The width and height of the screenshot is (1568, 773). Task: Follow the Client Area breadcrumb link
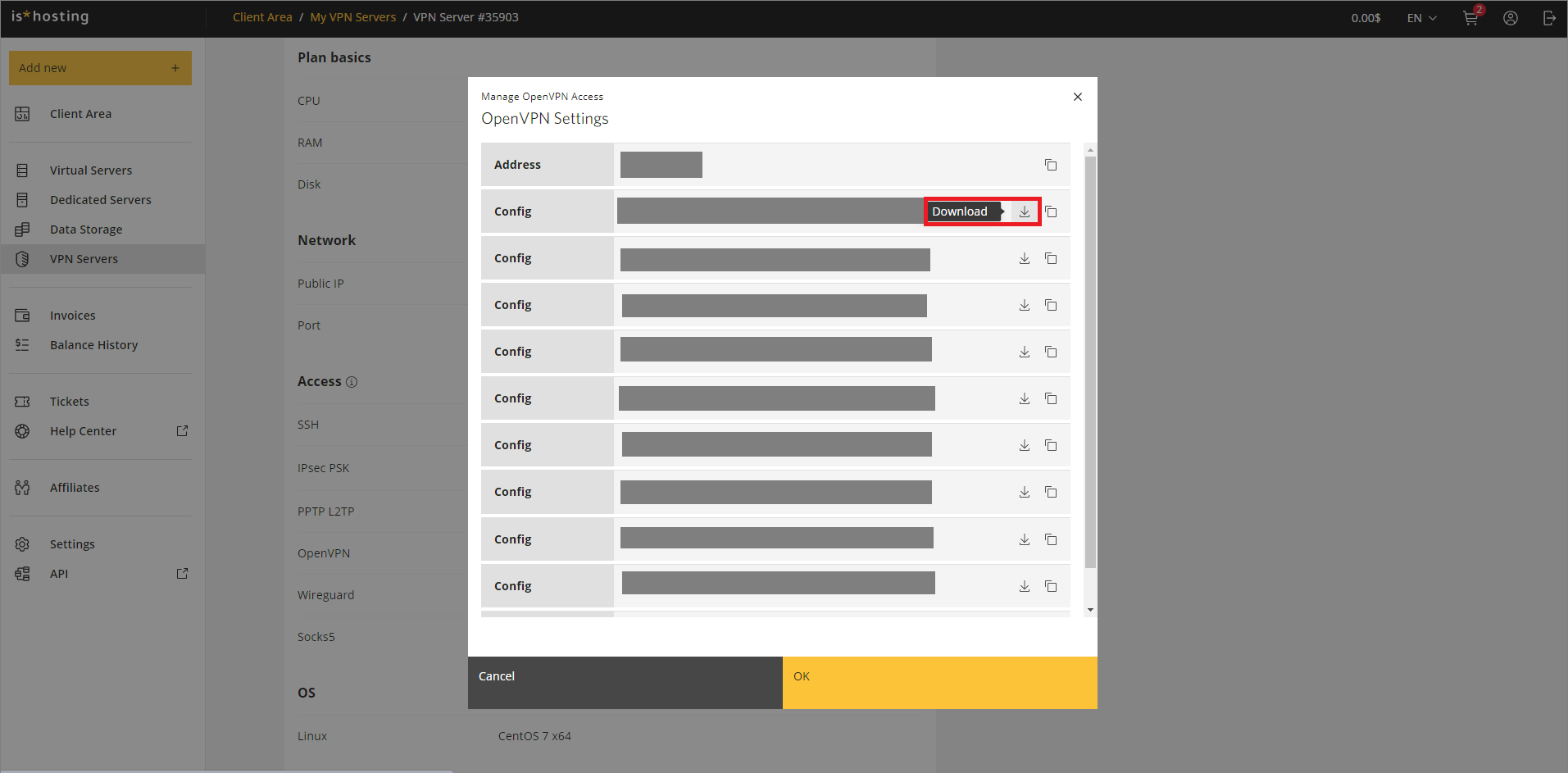[262, 17]
